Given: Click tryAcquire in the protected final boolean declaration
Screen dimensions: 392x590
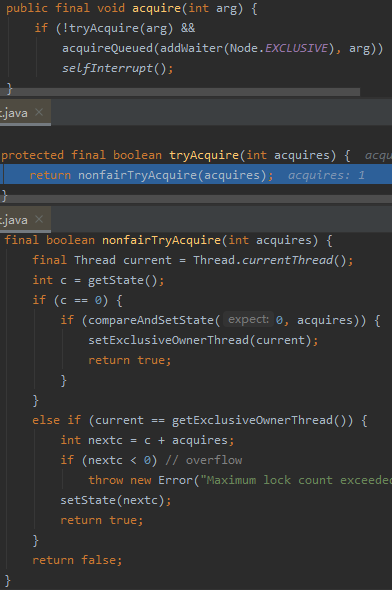Looking at the screenshot, I should 204,155.
